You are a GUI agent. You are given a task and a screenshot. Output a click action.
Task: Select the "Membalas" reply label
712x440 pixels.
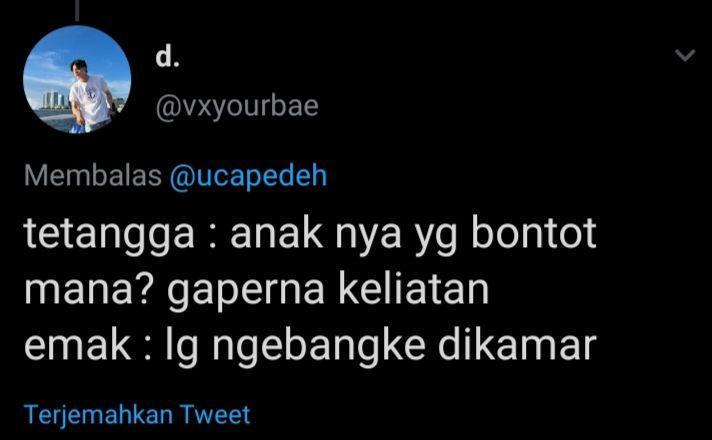(93, 175)
